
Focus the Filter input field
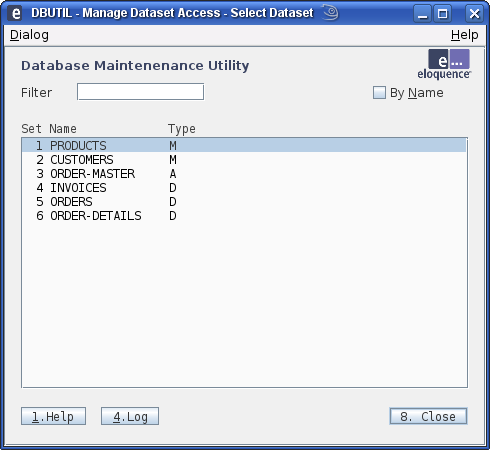[140, 92]
